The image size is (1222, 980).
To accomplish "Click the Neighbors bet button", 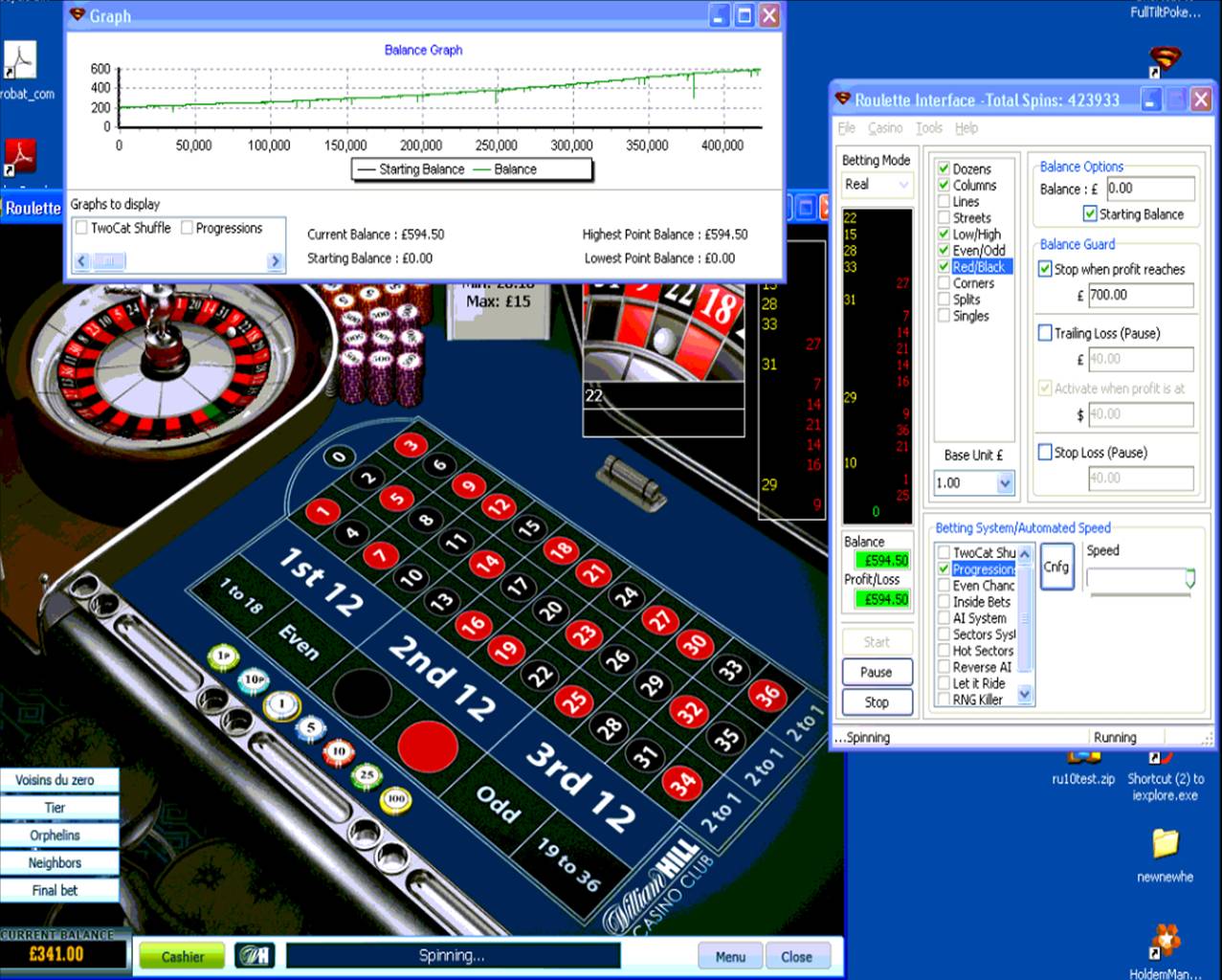I will pyautogui.click(x=58, y=862).
